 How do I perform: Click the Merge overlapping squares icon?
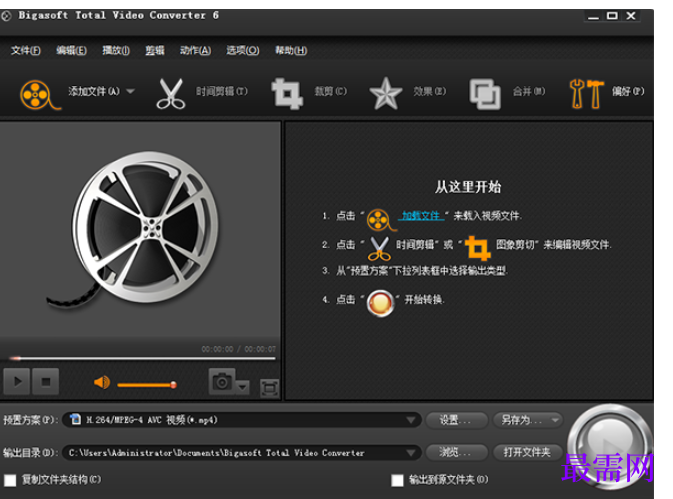(485, 94)
